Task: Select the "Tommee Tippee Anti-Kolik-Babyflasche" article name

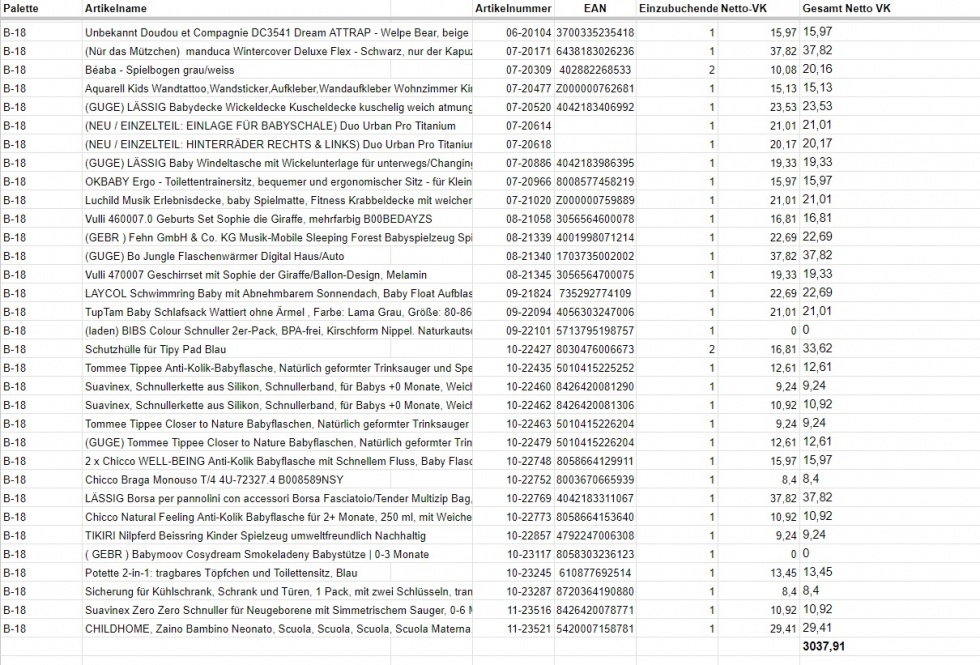Action: click(279, 368)
